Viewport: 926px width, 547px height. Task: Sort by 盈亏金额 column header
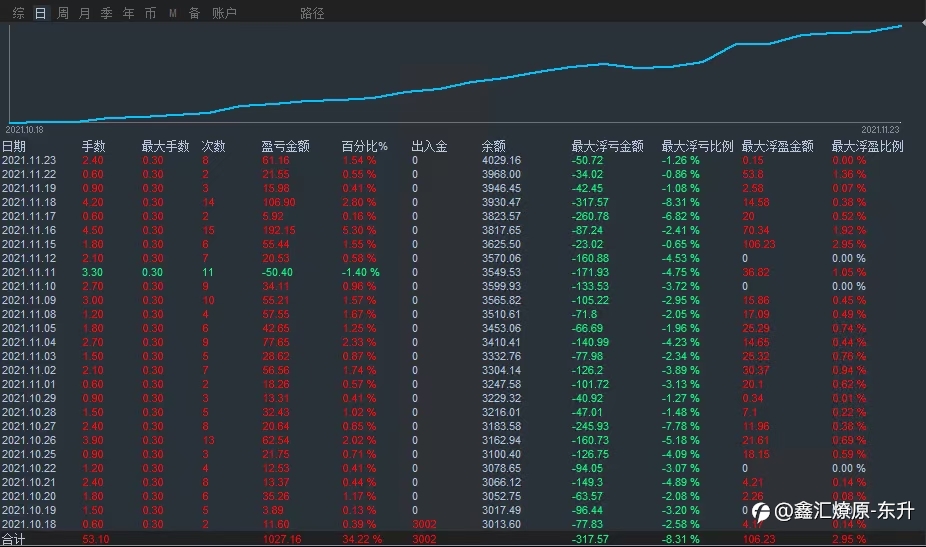[286, 146]
